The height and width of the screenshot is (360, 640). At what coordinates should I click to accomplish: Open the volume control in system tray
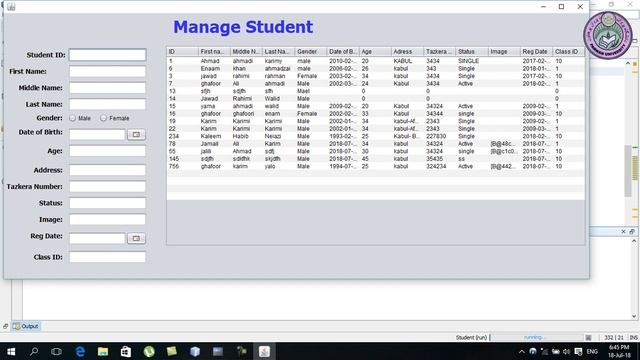(567, 351)
